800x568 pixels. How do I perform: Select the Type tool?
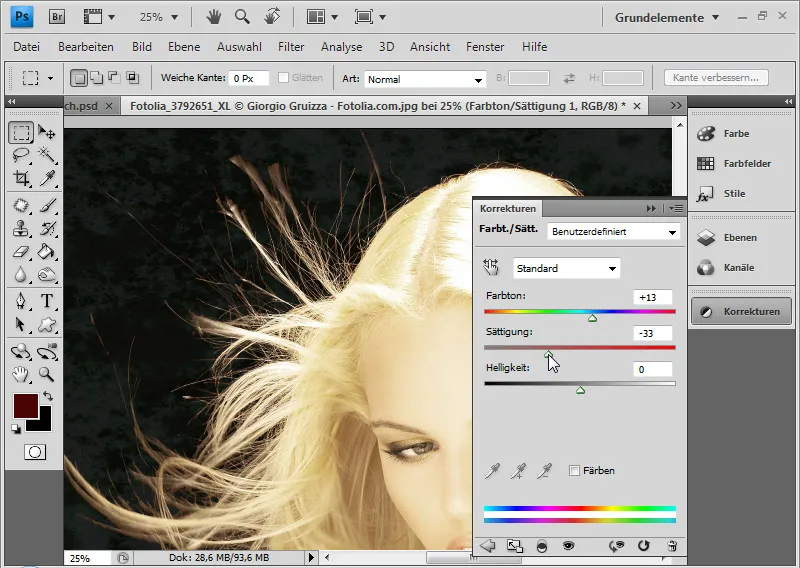(x=47, y=301)
